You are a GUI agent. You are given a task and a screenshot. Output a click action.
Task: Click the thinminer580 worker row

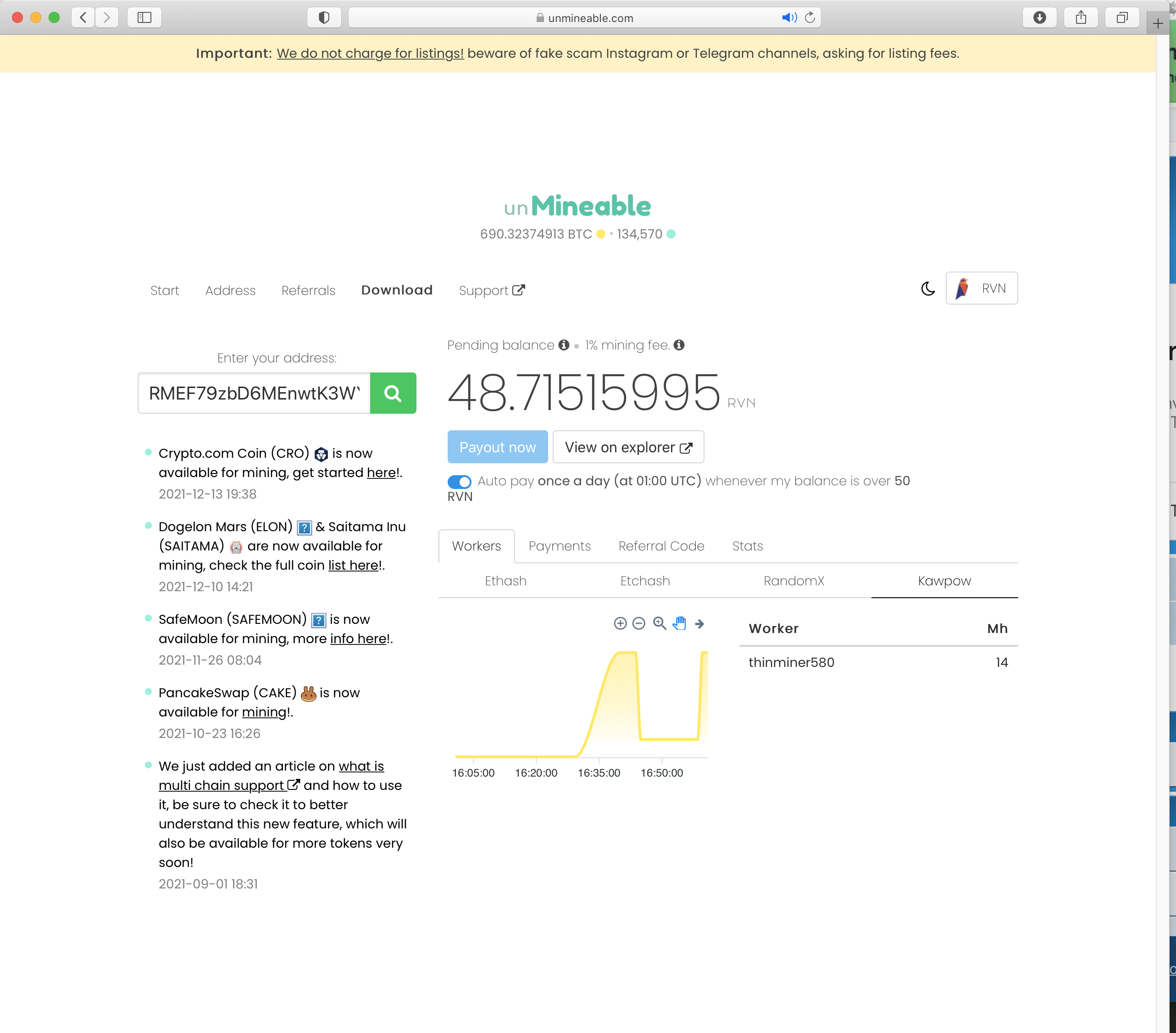(878, 662)
